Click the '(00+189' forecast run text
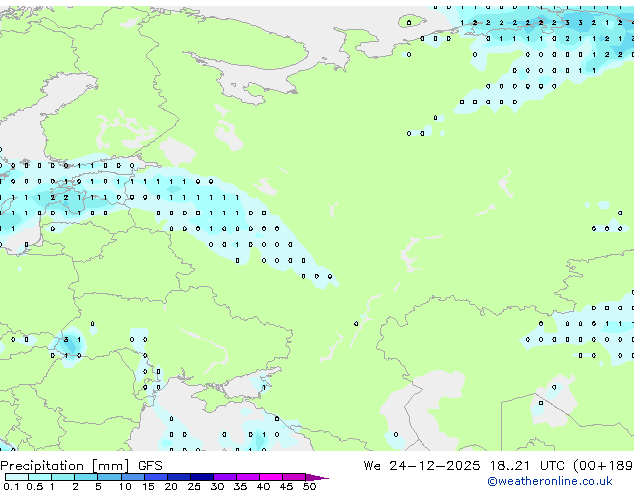The width and height of the screenshot is (634, 490). (603, 466)
